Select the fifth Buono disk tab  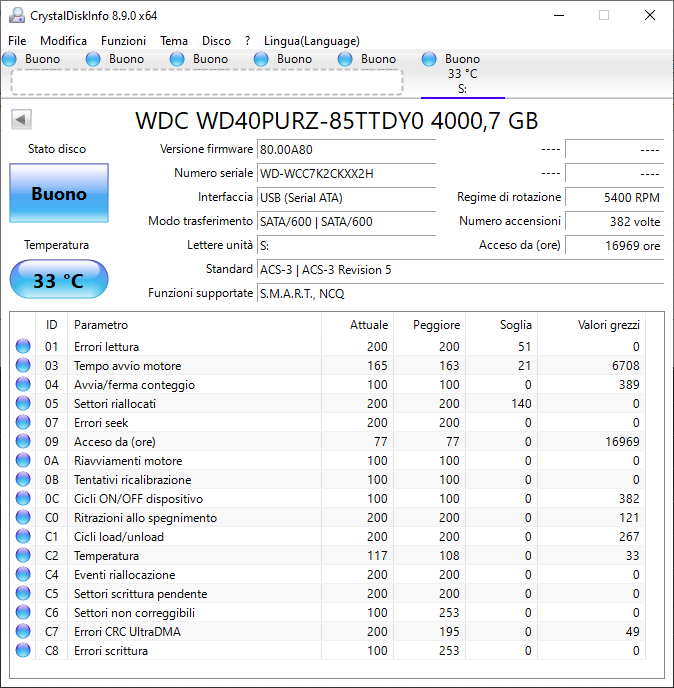369,59
